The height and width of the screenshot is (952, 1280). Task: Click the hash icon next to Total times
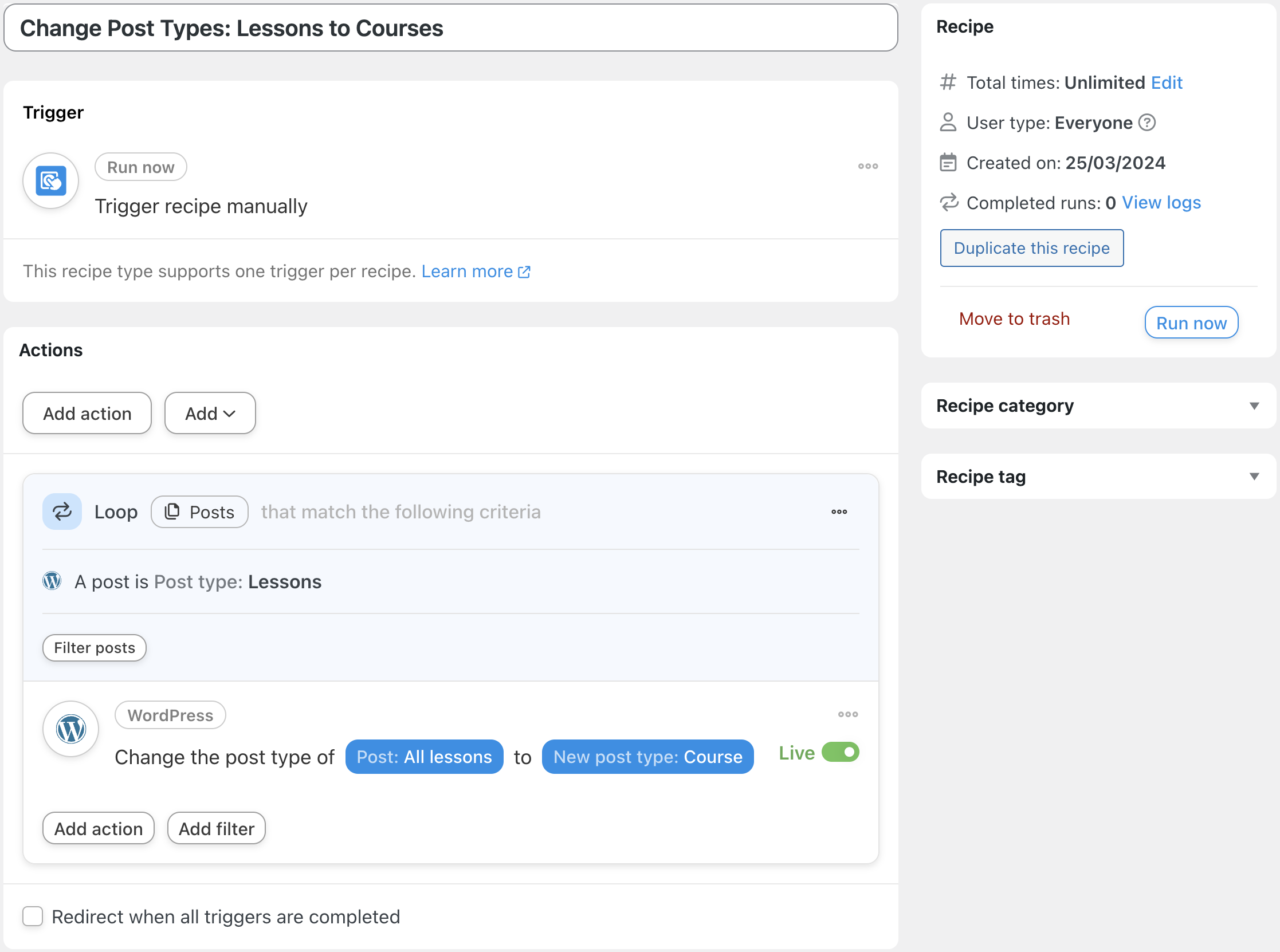coord(948,82)
